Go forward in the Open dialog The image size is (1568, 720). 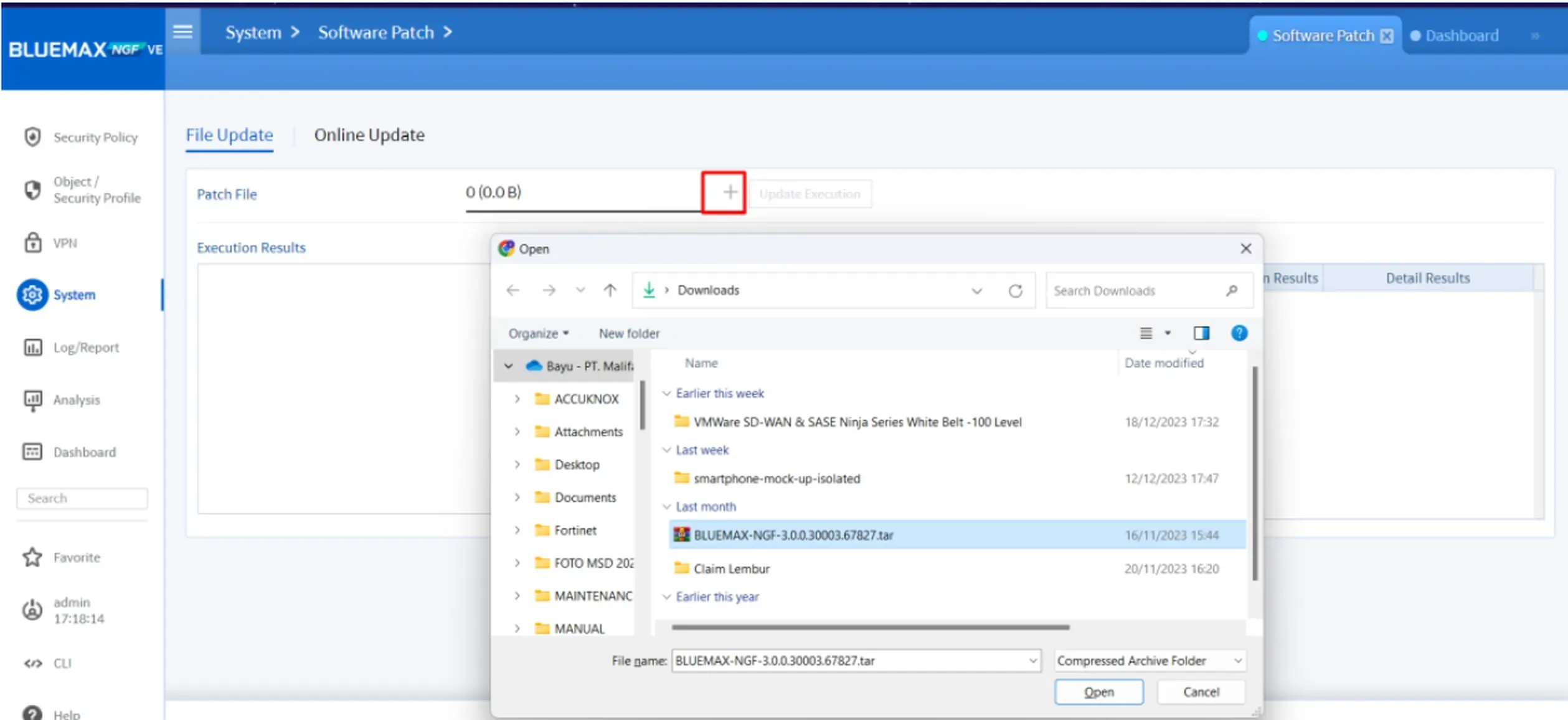tap(549, 290)
